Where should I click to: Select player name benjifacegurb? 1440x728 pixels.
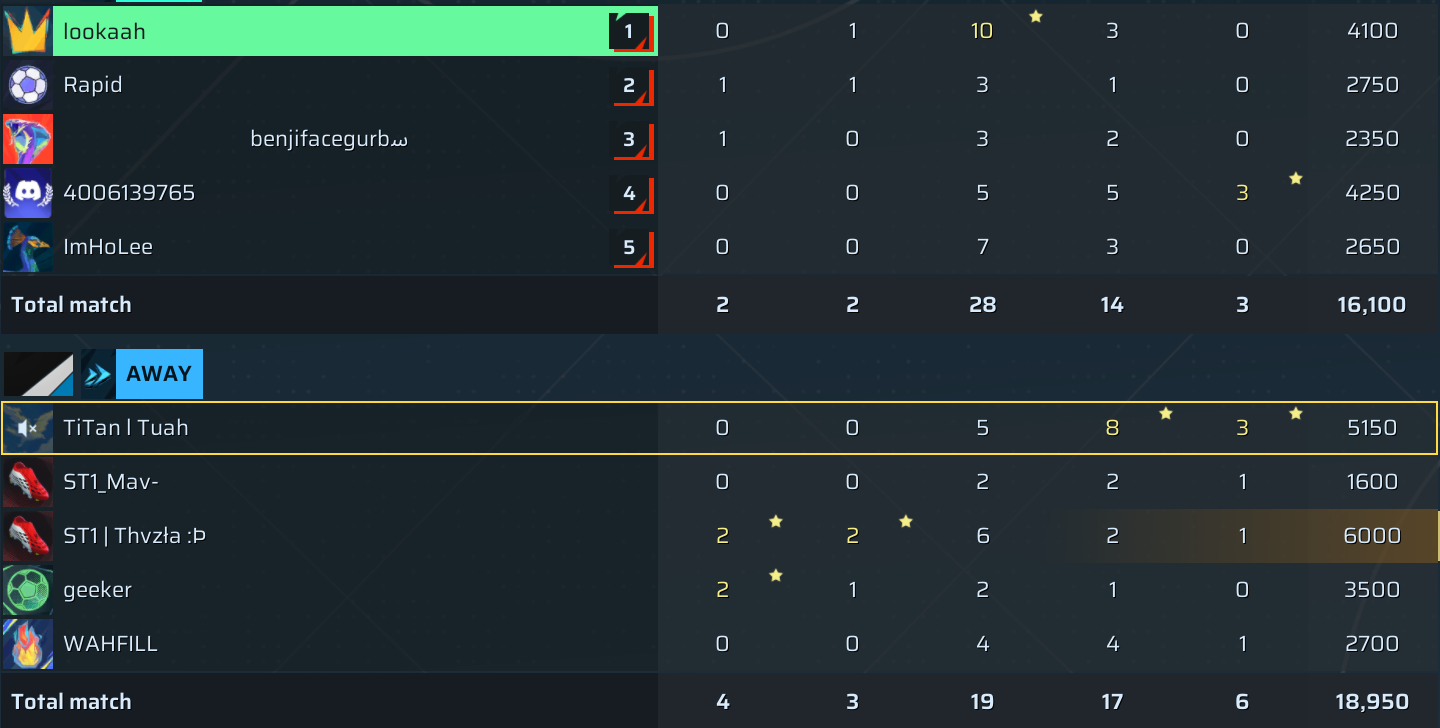[x=329, y=139]
